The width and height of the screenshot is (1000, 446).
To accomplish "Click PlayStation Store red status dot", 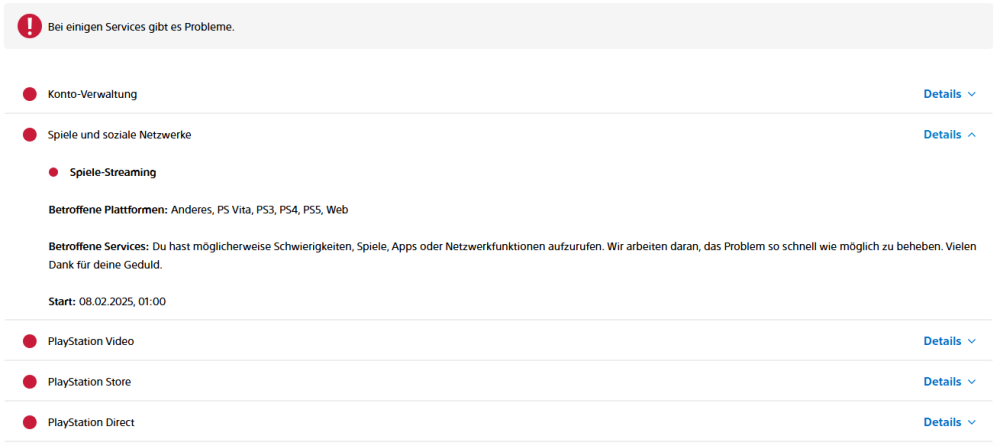I will click(x=30, y=382).
